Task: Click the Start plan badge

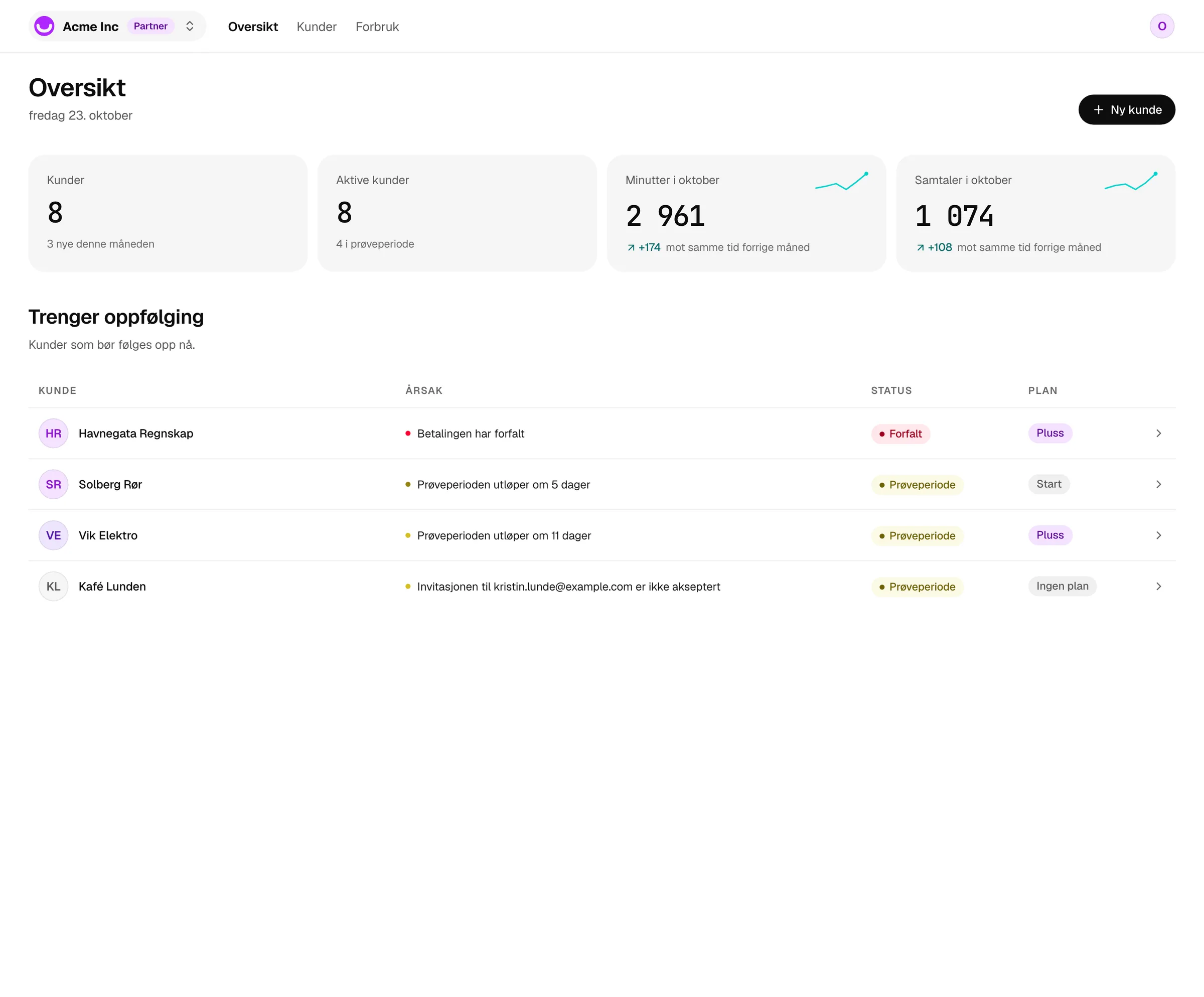Action: click(x=1048, y=484)
